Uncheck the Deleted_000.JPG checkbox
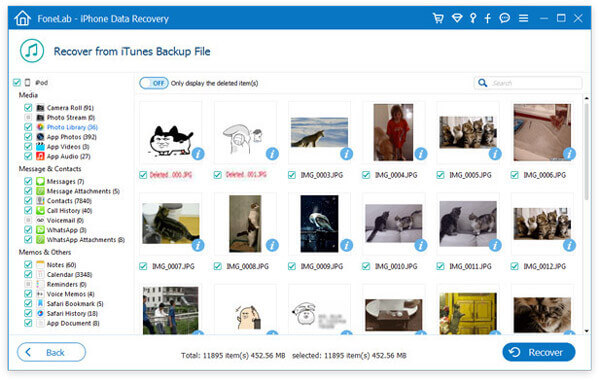 (x=143, y=175)
